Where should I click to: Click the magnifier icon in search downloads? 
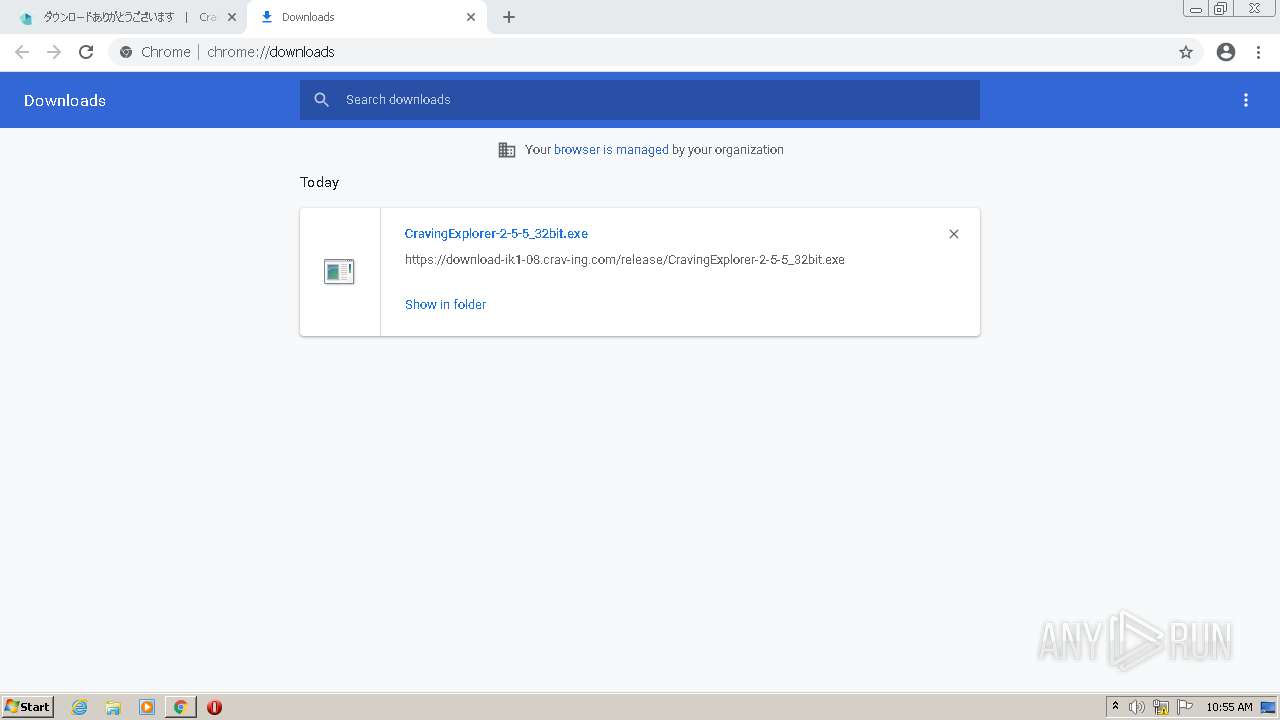pos(321,100)
